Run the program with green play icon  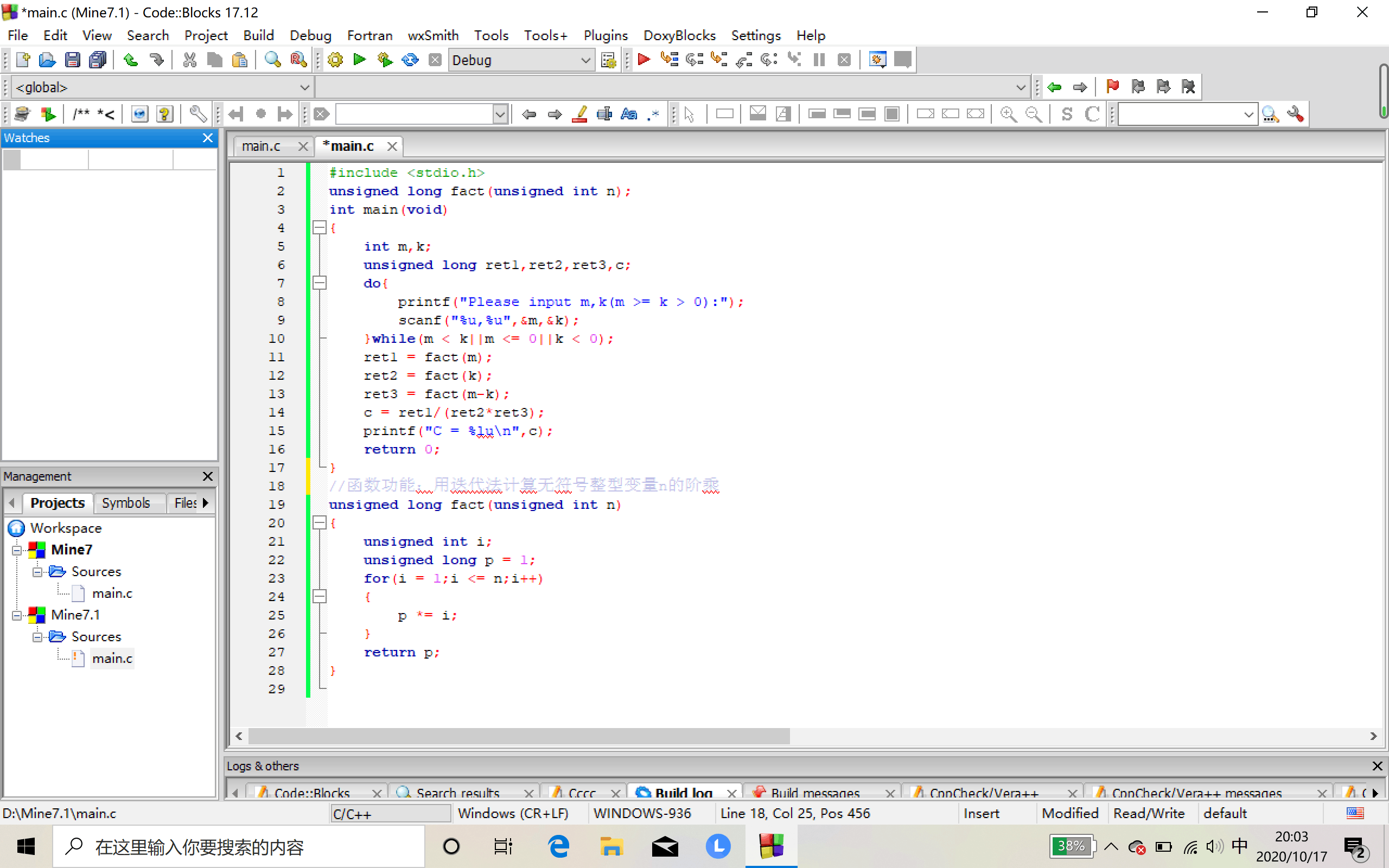click(x=360, y=60)
